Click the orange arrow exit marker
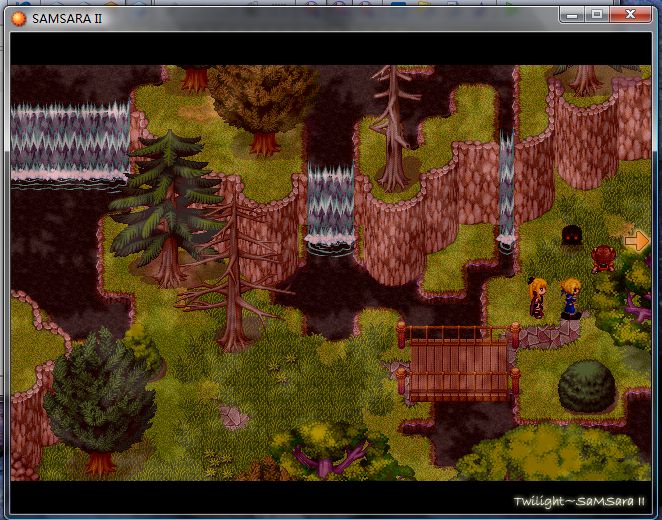The height and width of the screenshot is (520, 662). (636, 241)
